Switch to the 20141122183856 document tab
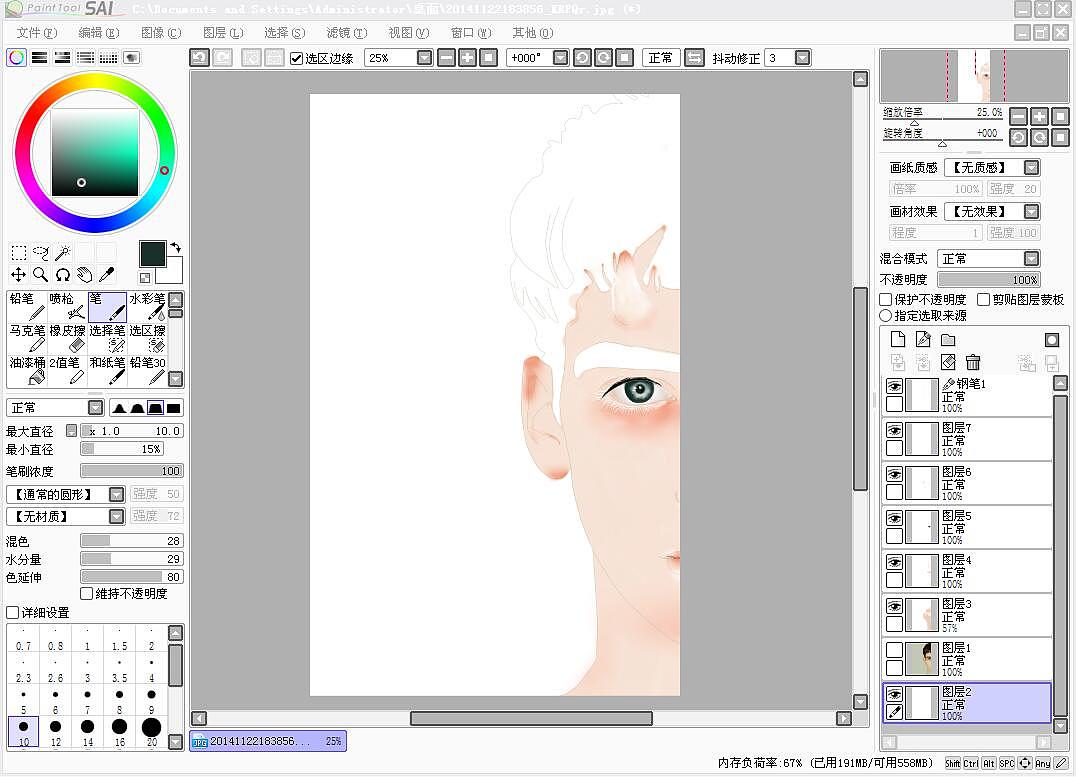The image size is (1076, 777). click(268, 741)
